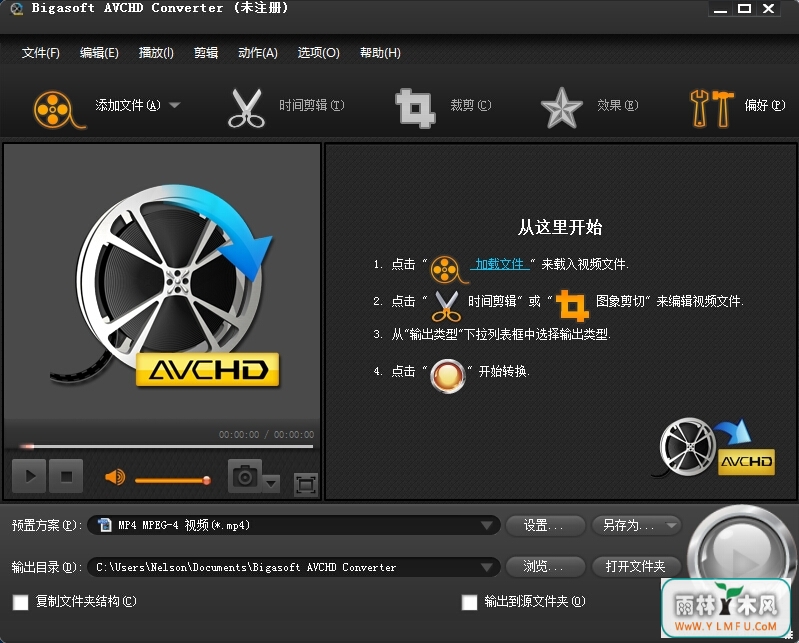This screenshot has width=799, height=643.
Task: Click the Effect star icon
Action: pos(561,108)
